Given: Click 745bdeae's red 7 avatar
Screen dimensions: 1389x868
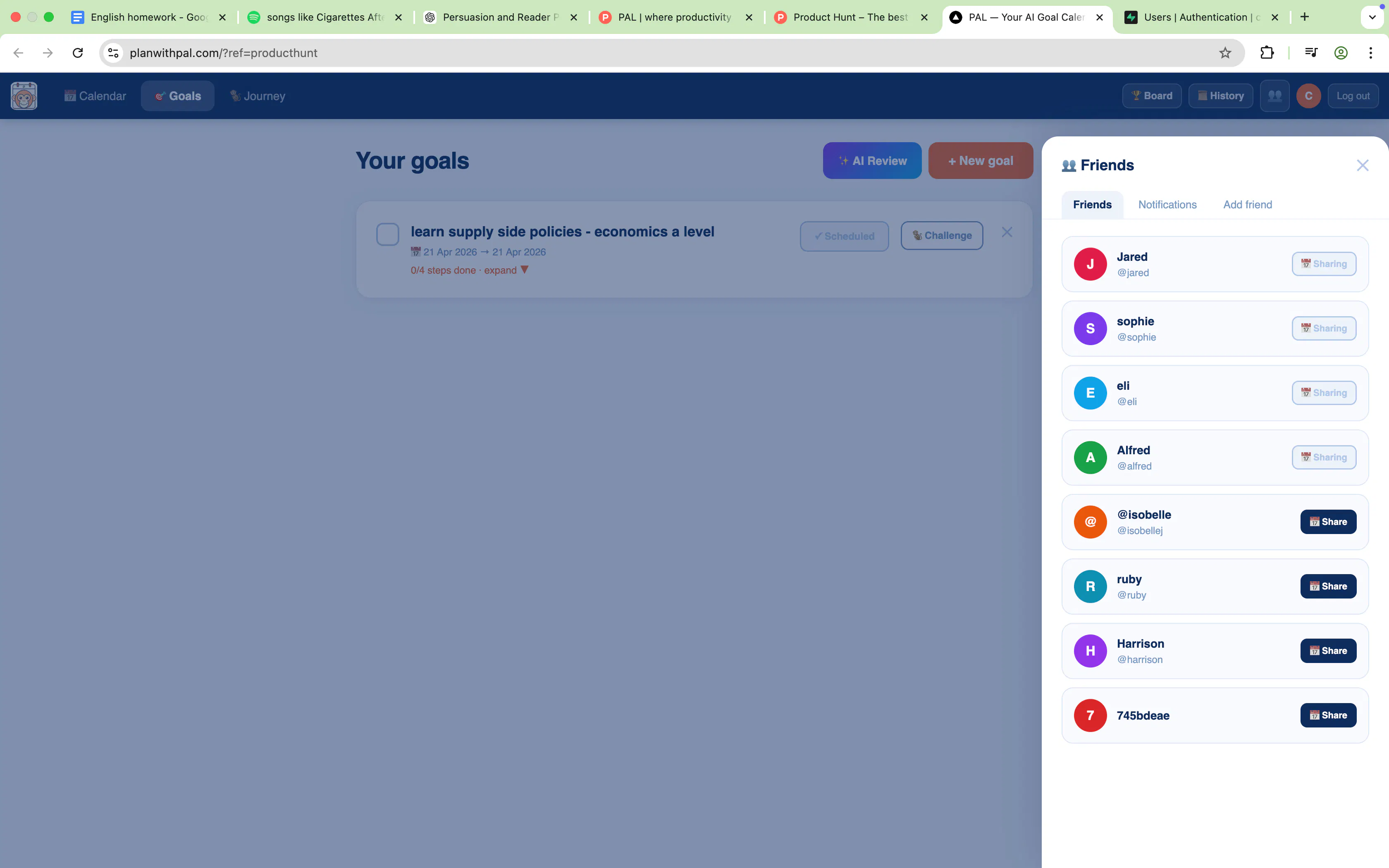Looking at the screenshot, I should [1091, 715].
